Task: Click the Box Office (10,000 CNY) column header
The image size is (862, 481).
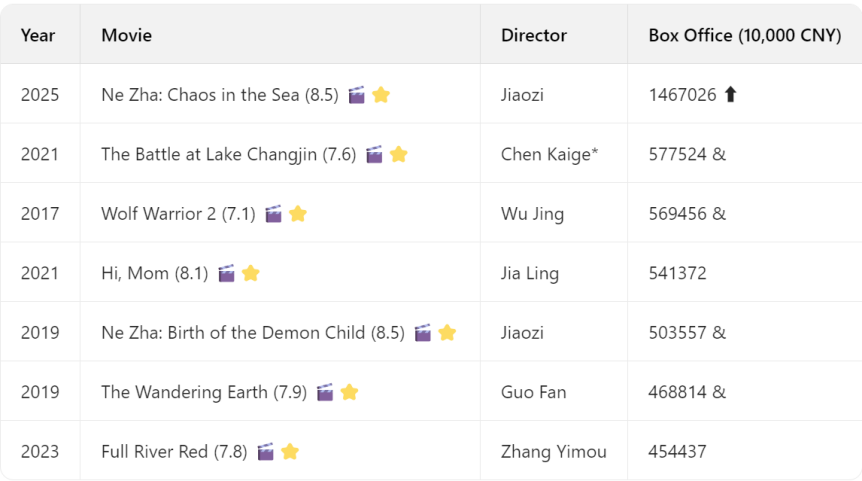Action: click(x=744, y=35)
